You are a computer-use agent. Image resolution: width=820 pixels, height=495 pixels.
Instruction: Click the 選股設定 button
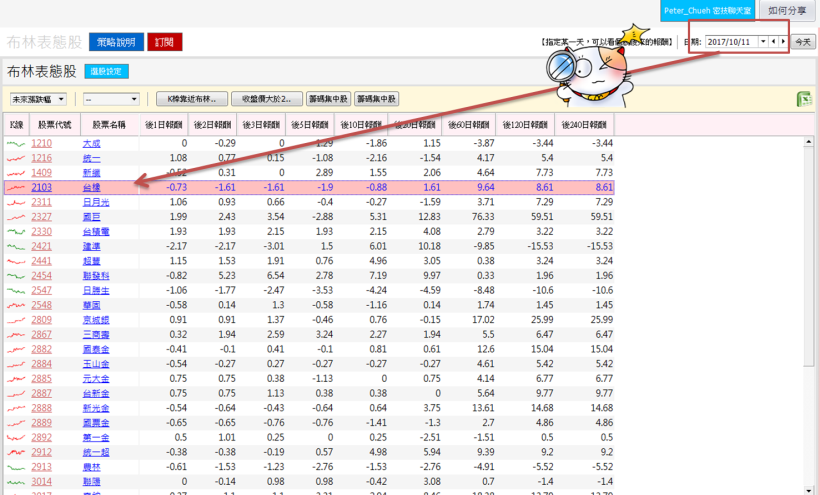point(106,72)
